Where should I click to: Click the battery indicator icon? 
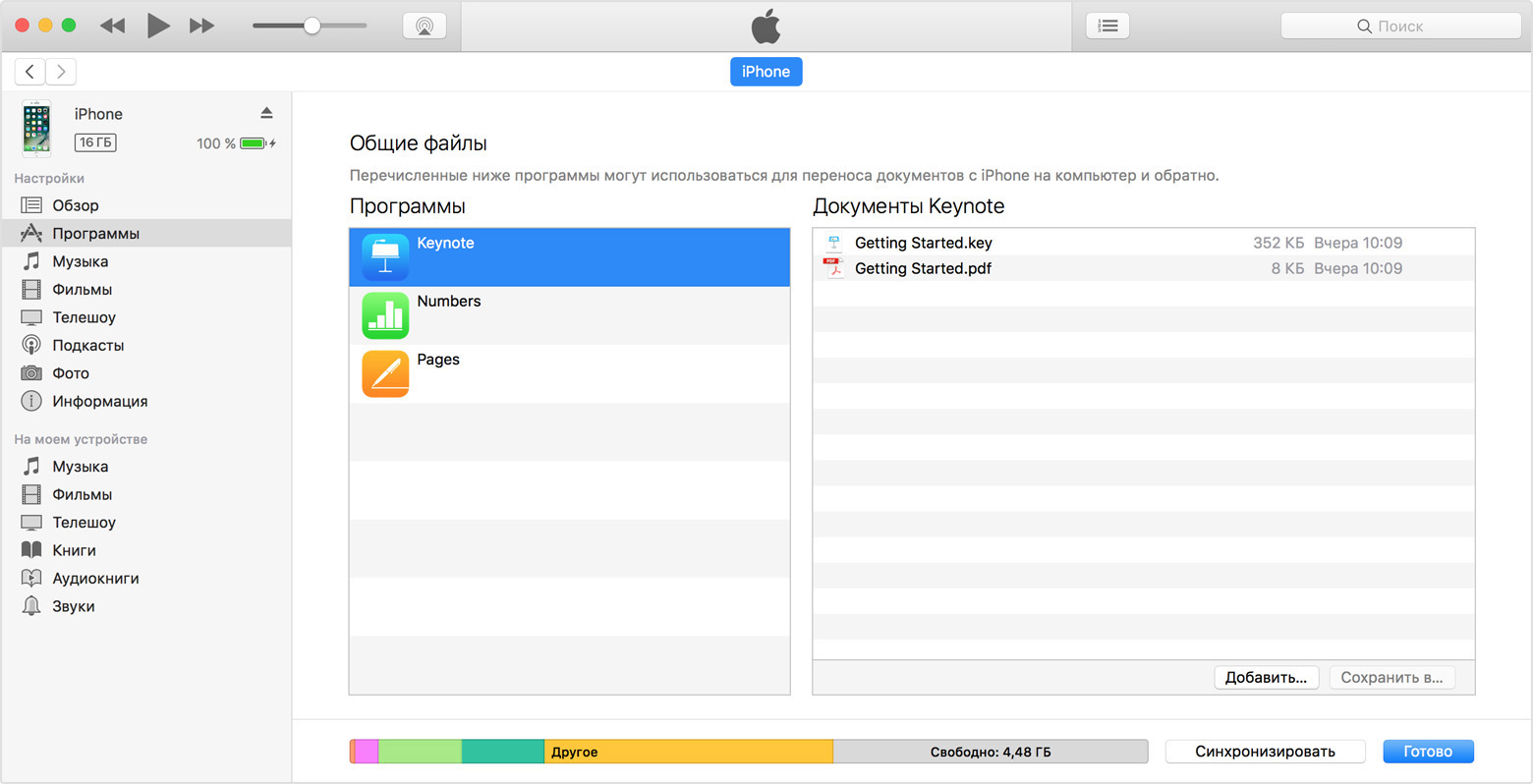tap(255, 143)
